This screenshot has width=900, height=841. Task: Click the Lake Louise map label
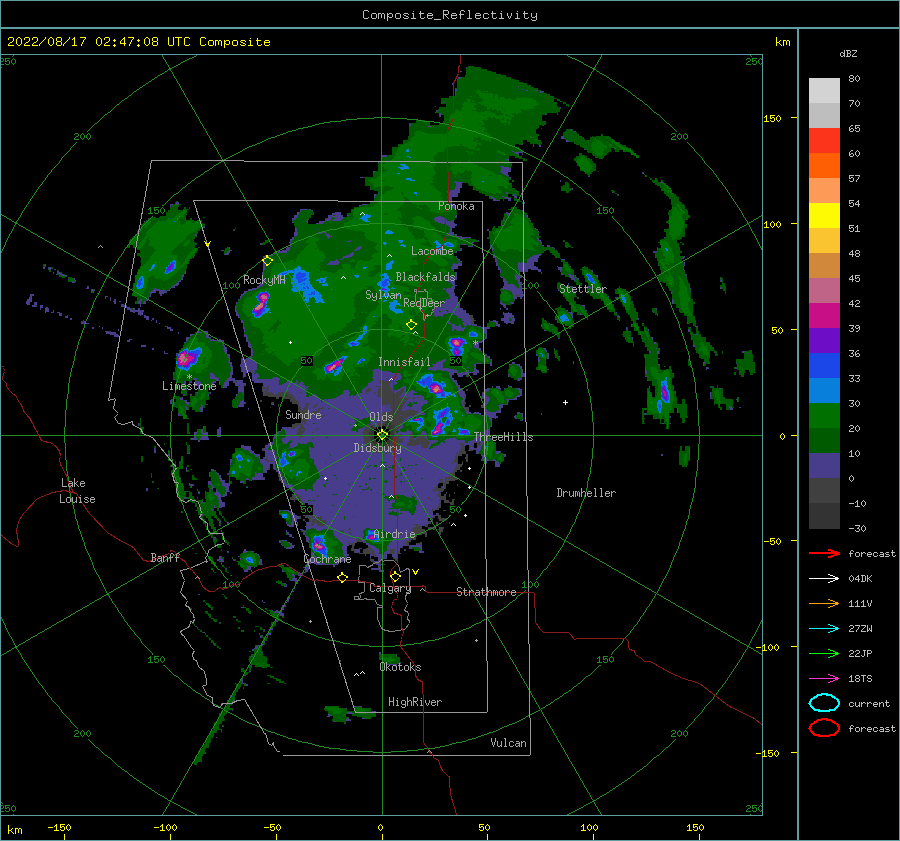click(x=77, y=491)
